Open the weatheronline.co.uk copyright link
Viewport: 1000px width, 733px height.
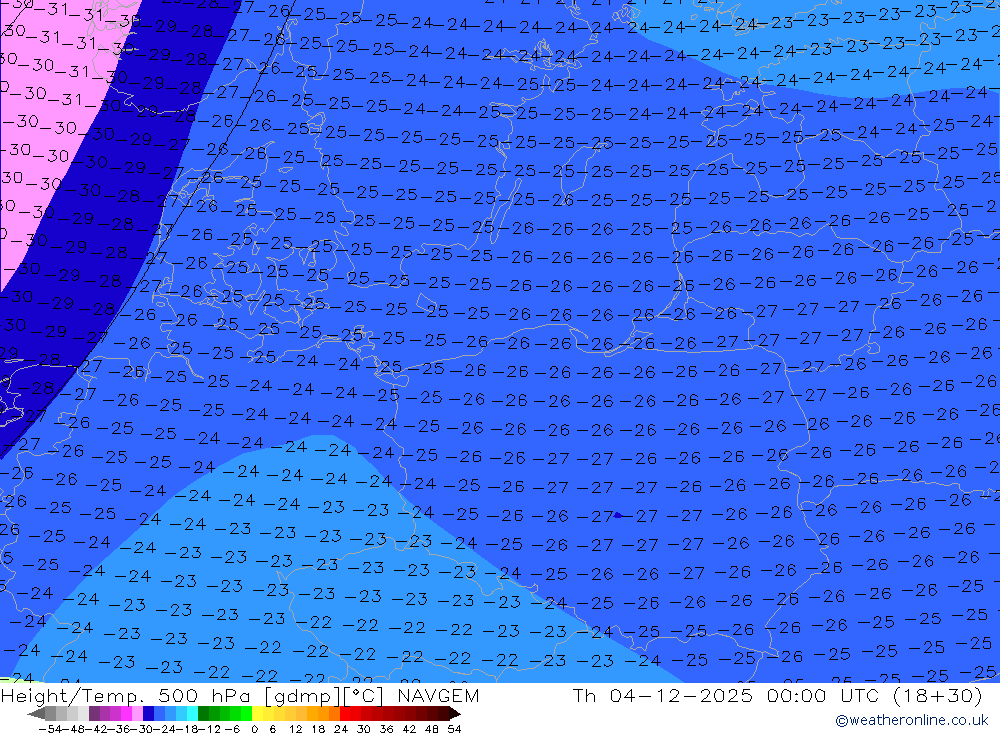[x=912, y=720]
